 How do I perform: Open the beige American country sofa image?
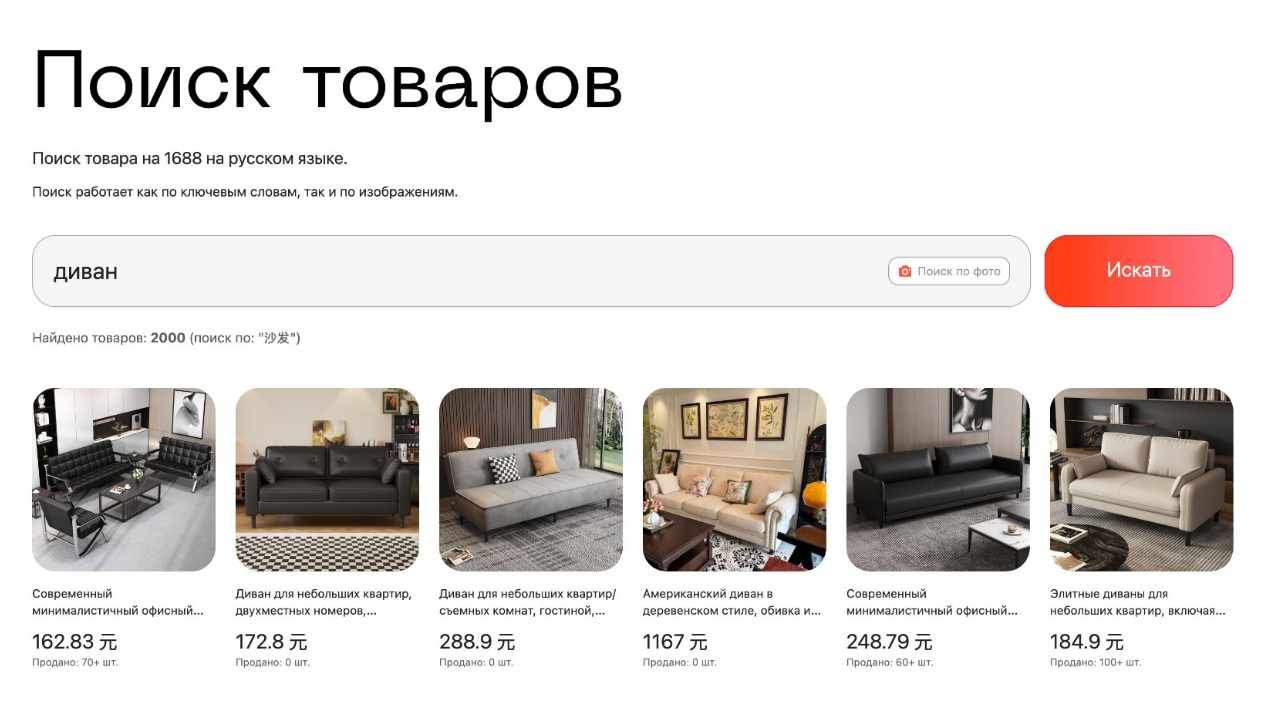(x=734, y=480)
